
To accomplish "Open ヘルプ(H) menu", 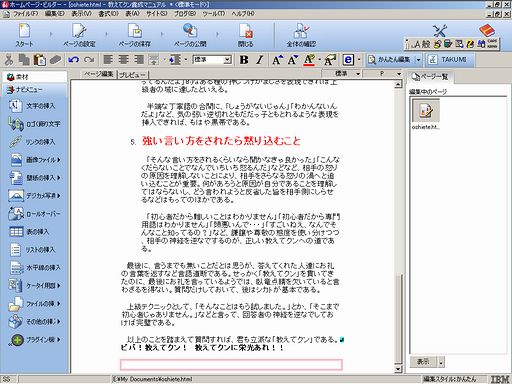I will tap(243, 14).
